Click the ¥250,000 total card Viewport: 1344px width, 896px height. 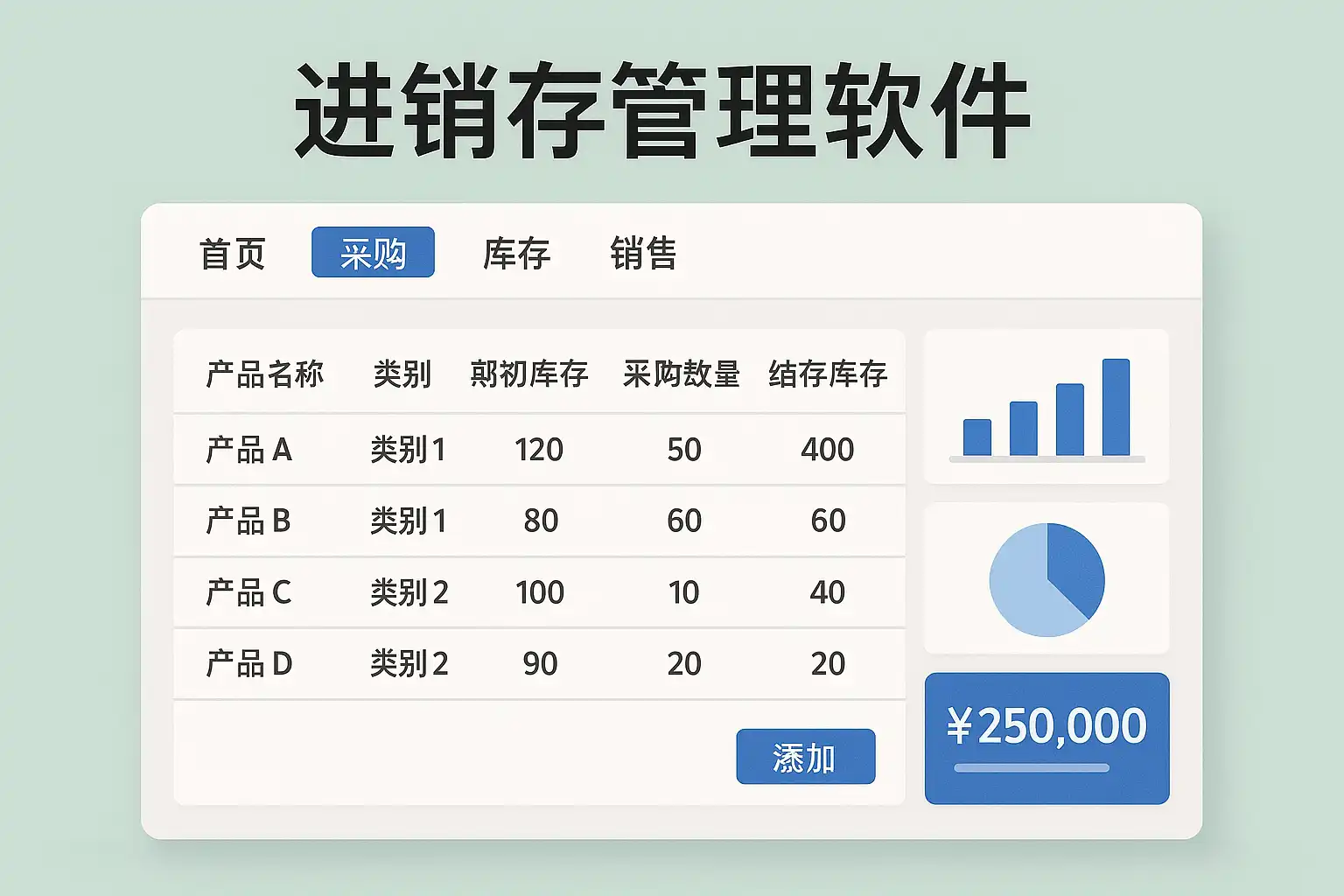click(x=1046, y=738)
